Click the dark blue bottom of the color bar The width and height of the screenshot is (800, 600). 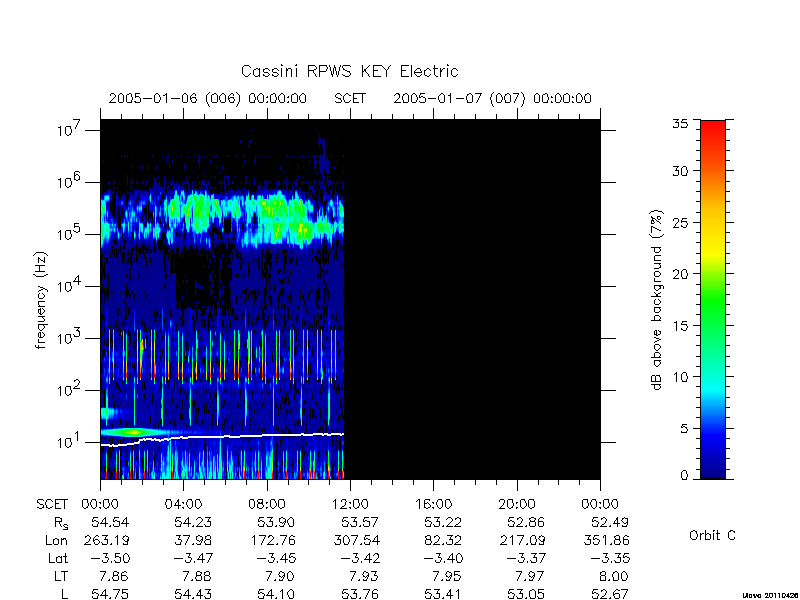[713, 470]
